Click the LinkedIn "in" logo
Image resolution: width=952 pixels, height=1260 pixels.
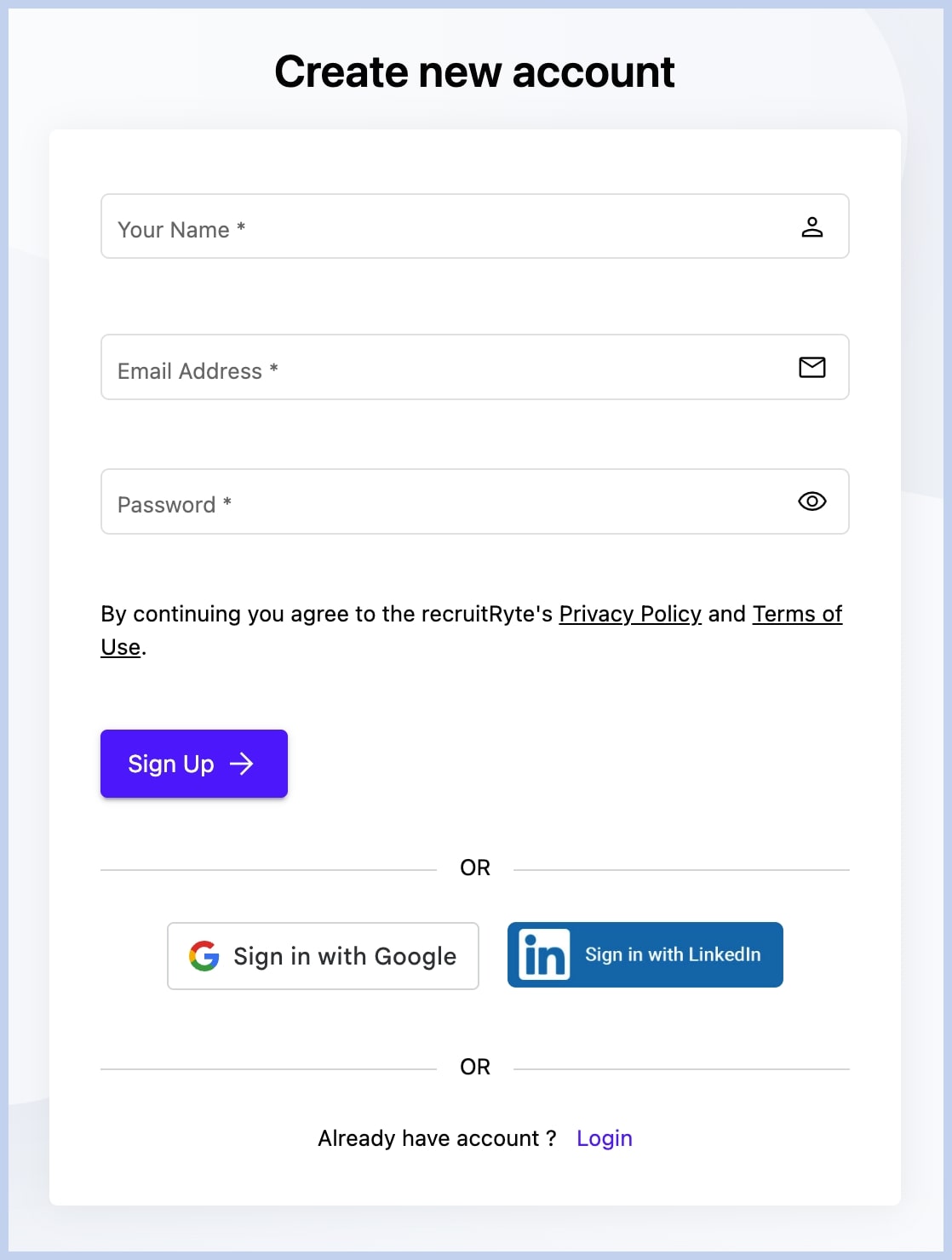click(544, 955)
